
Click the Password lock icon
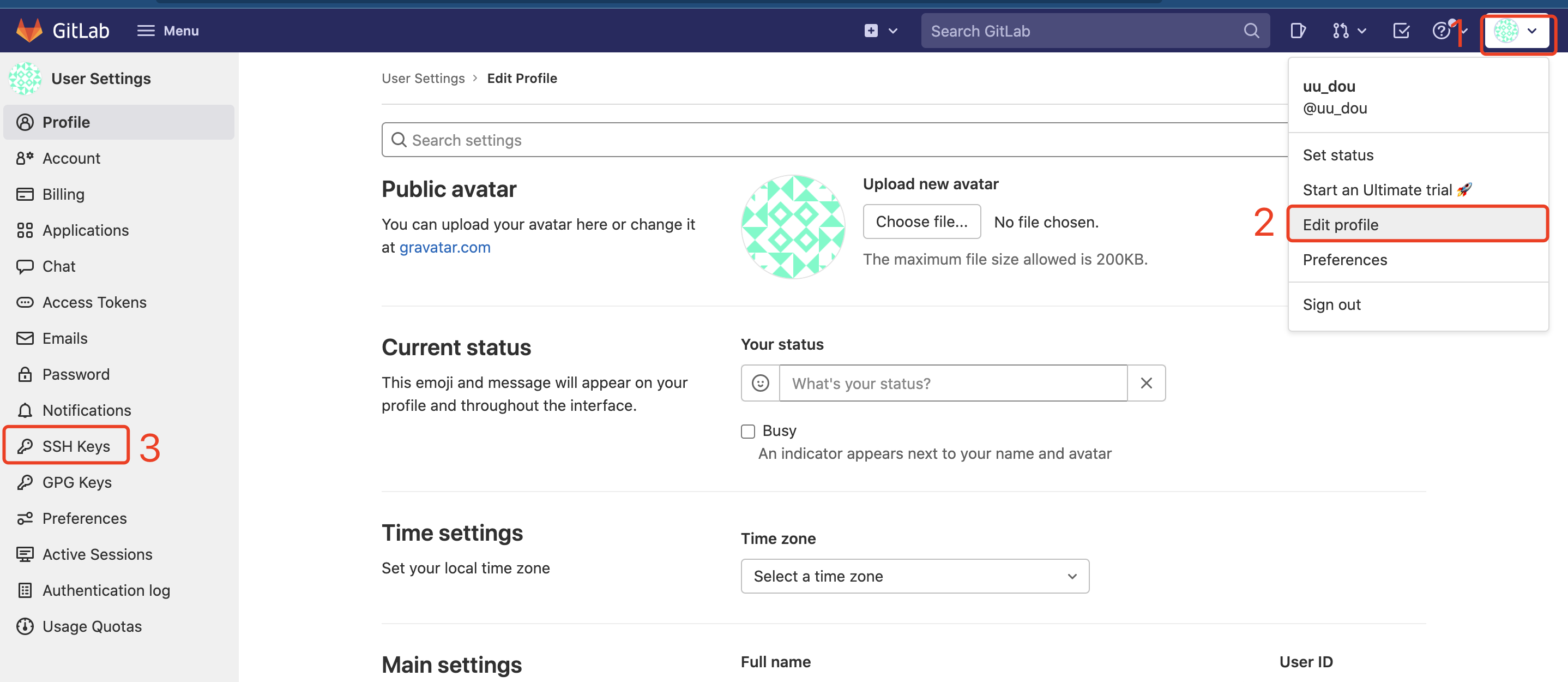[25, 374]
